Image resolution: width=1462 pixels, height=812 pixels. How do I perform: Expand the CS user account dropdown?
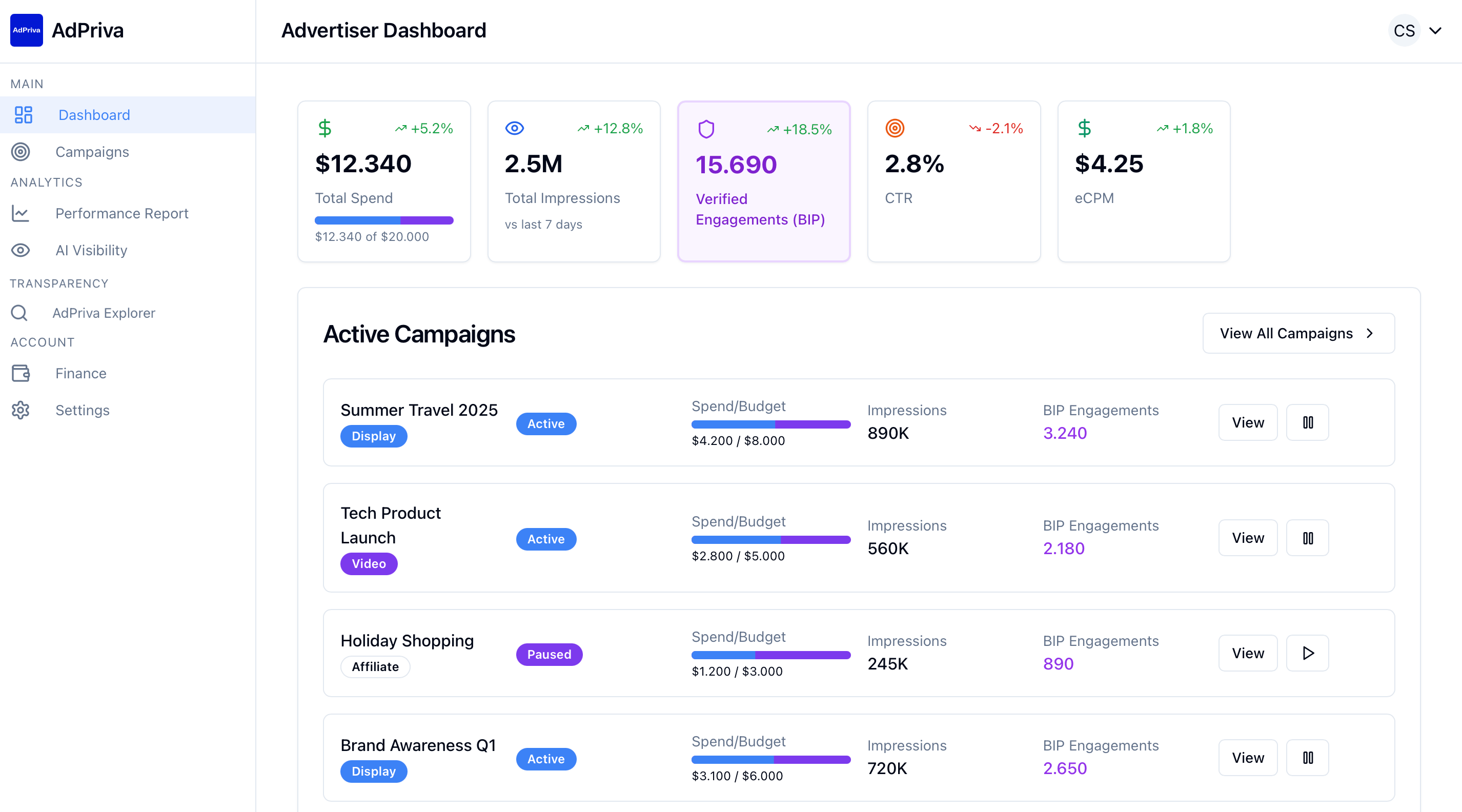[1435, 31]
